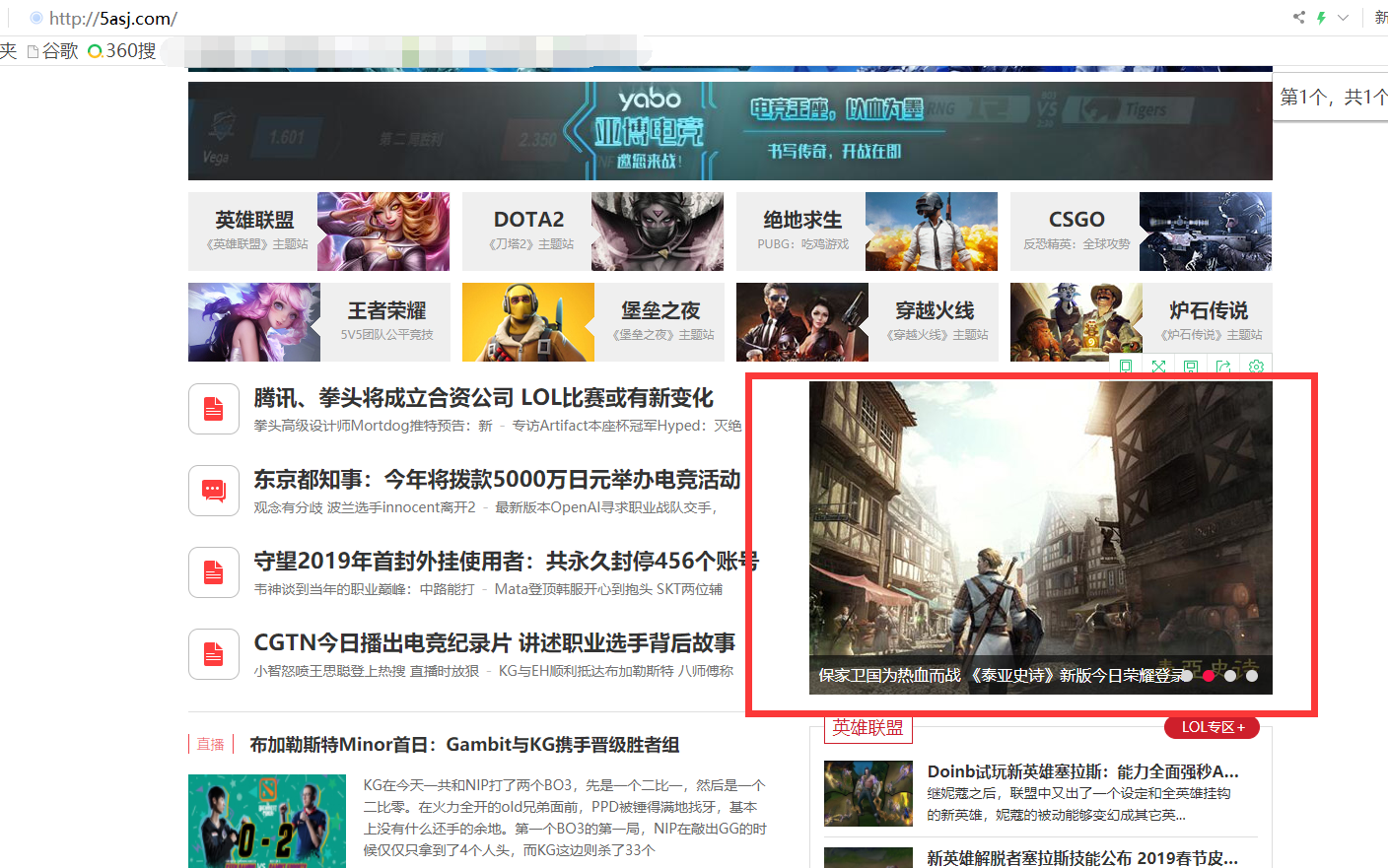Image resolution: width=1388 pixels, height=868 pixels.
Task: Click the phone icon above the carousel
Action: (1126, 367)
